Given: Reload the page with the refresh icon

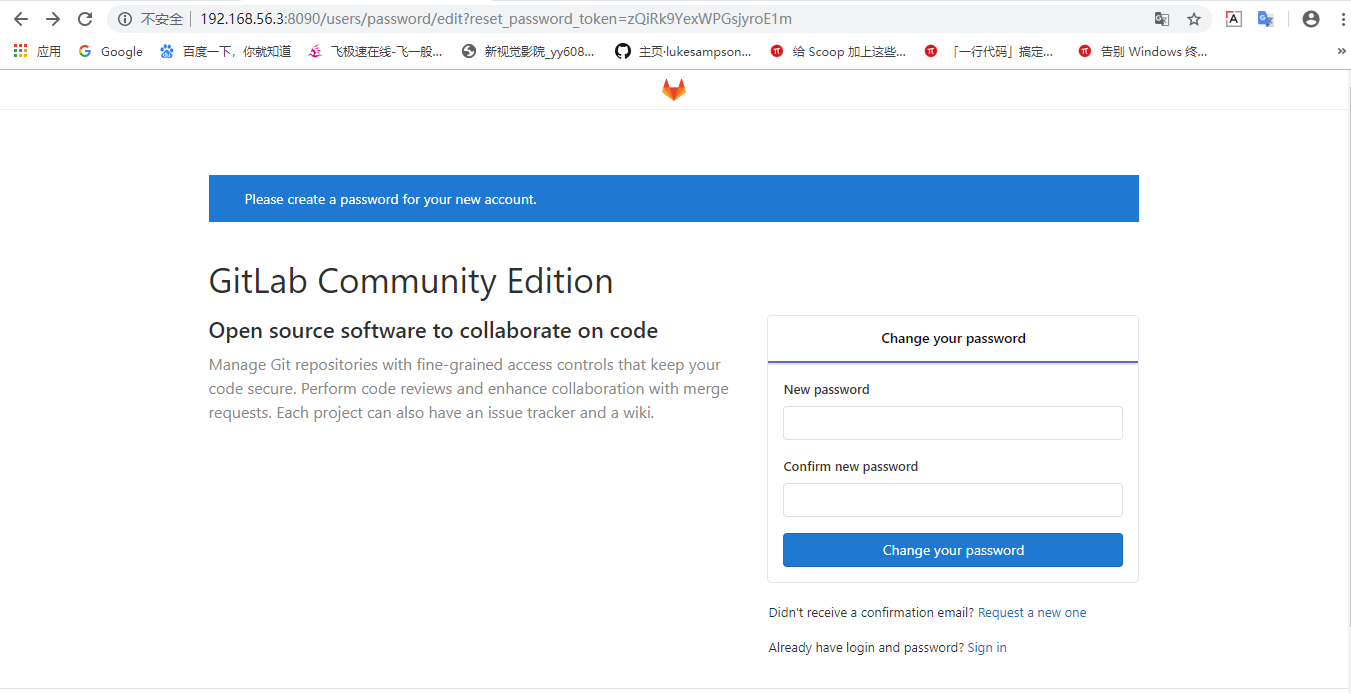Looking at the screenshot, I should tap(85, 19).
